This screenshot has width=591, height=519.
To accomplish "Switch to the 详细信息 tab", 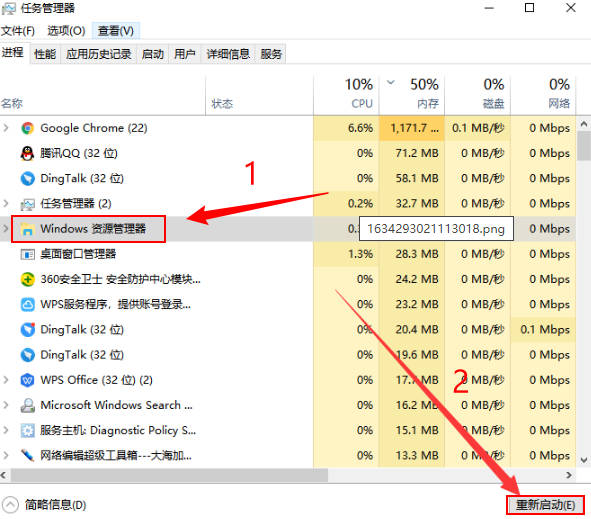I will coord(228,54).
